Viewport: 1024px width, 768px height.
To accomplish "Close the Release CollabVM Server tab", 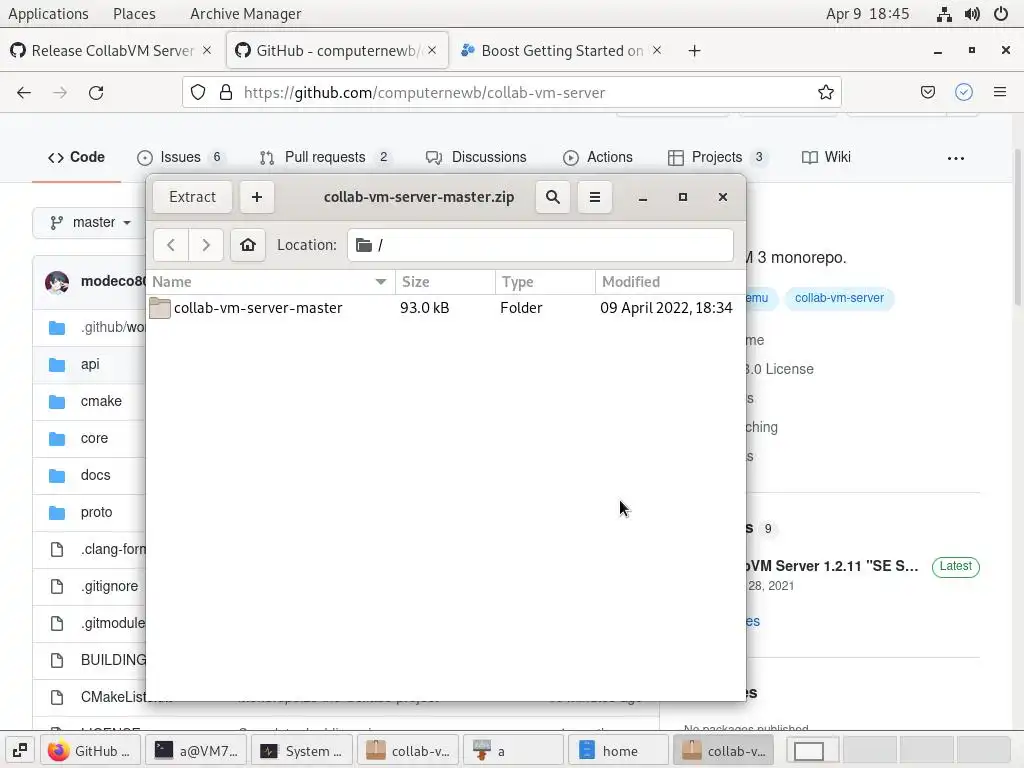I will click(207, 50).
